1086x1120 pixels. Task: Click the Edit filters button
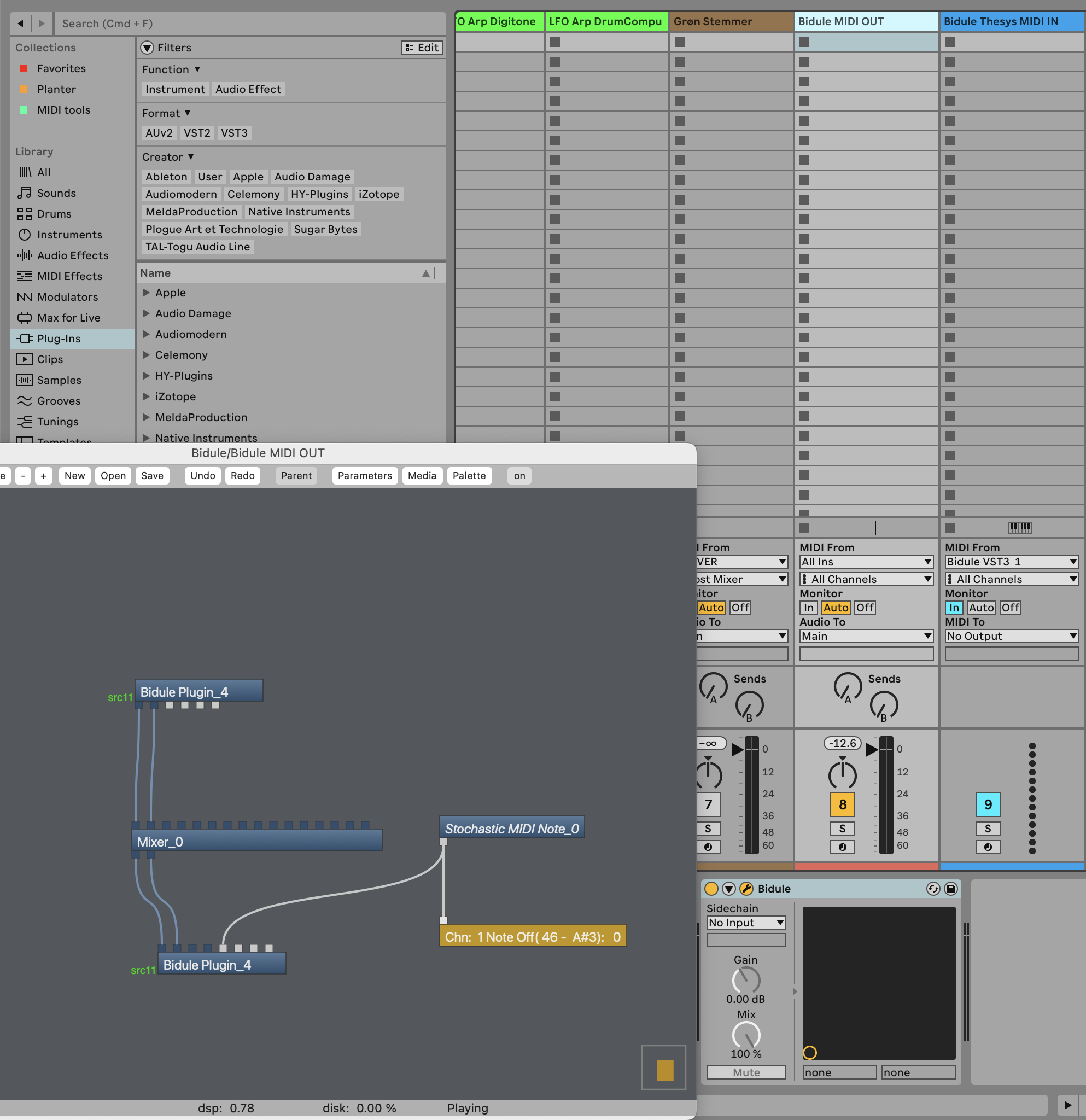pyautogui.click(x=422, y=48)
